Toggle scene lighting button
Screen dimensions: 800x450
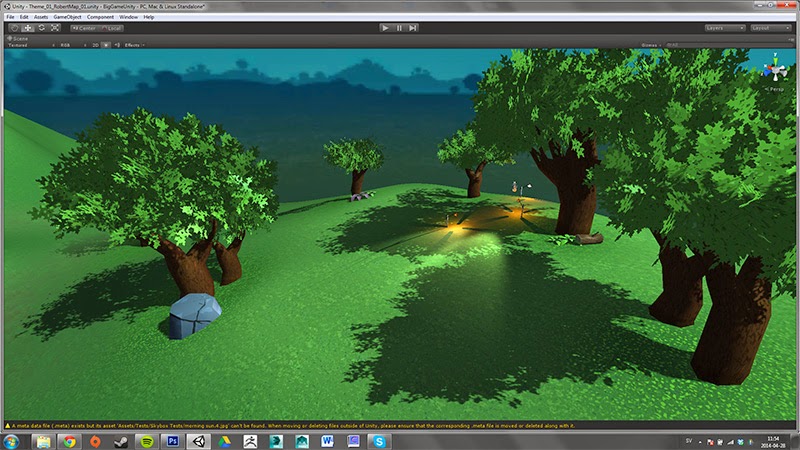click(107, 45)
